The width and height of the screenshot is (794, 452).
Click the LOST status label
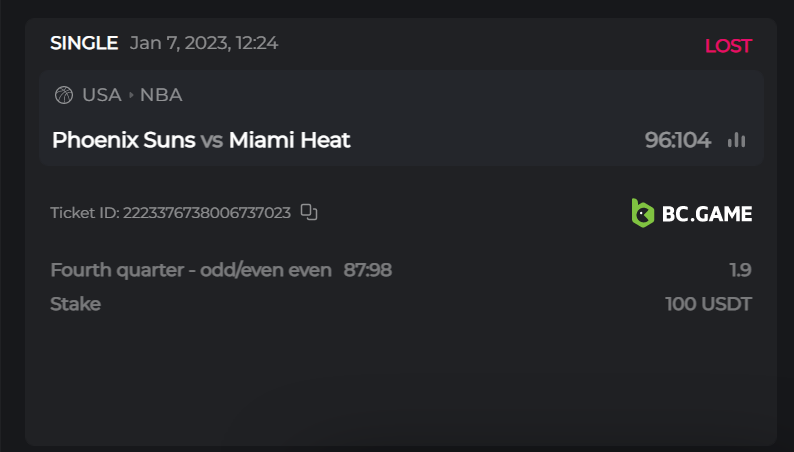pos(728,45)
